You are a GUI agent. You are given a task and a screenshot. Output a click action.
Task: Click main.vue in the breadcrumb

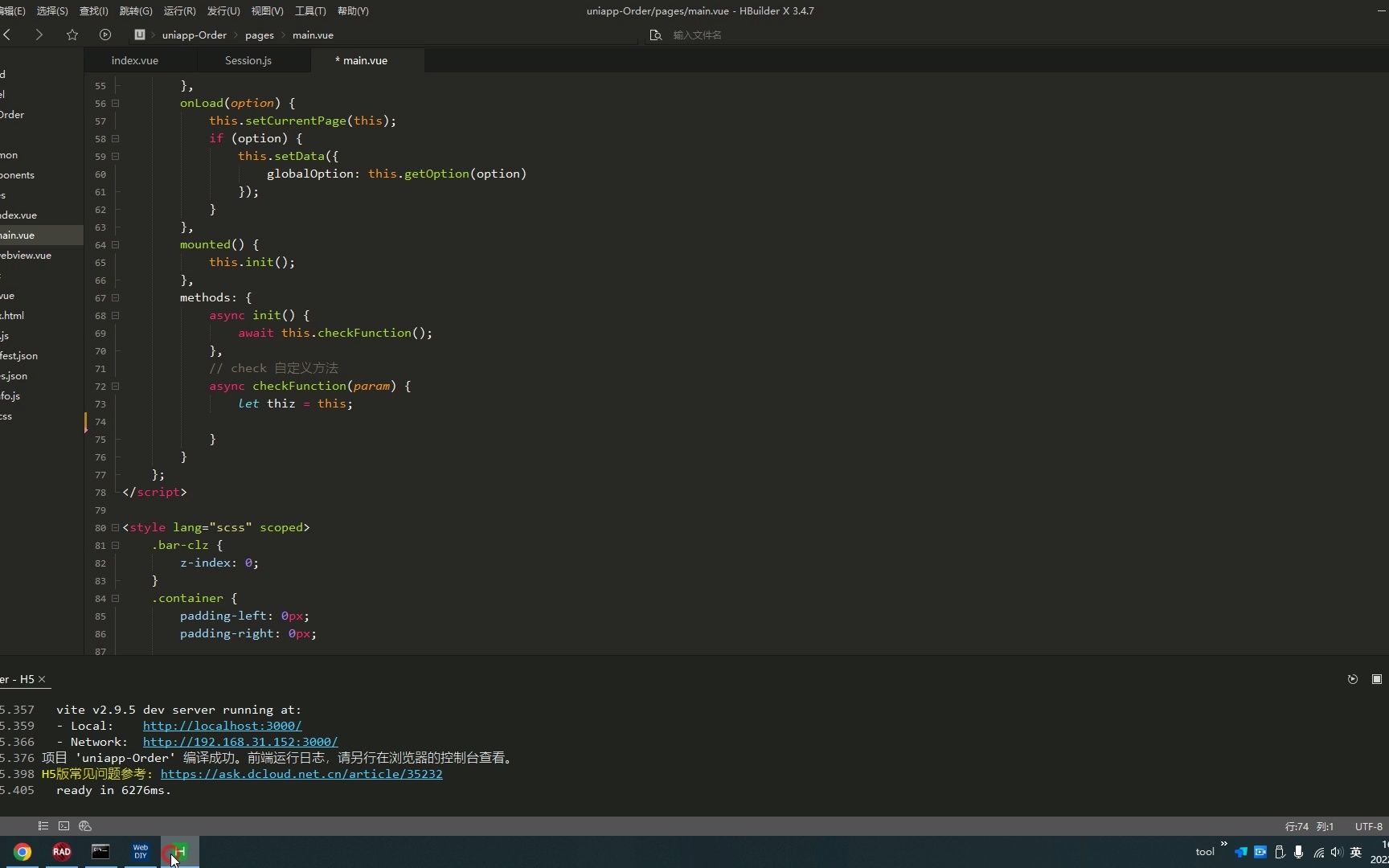(x=313, y=35)
